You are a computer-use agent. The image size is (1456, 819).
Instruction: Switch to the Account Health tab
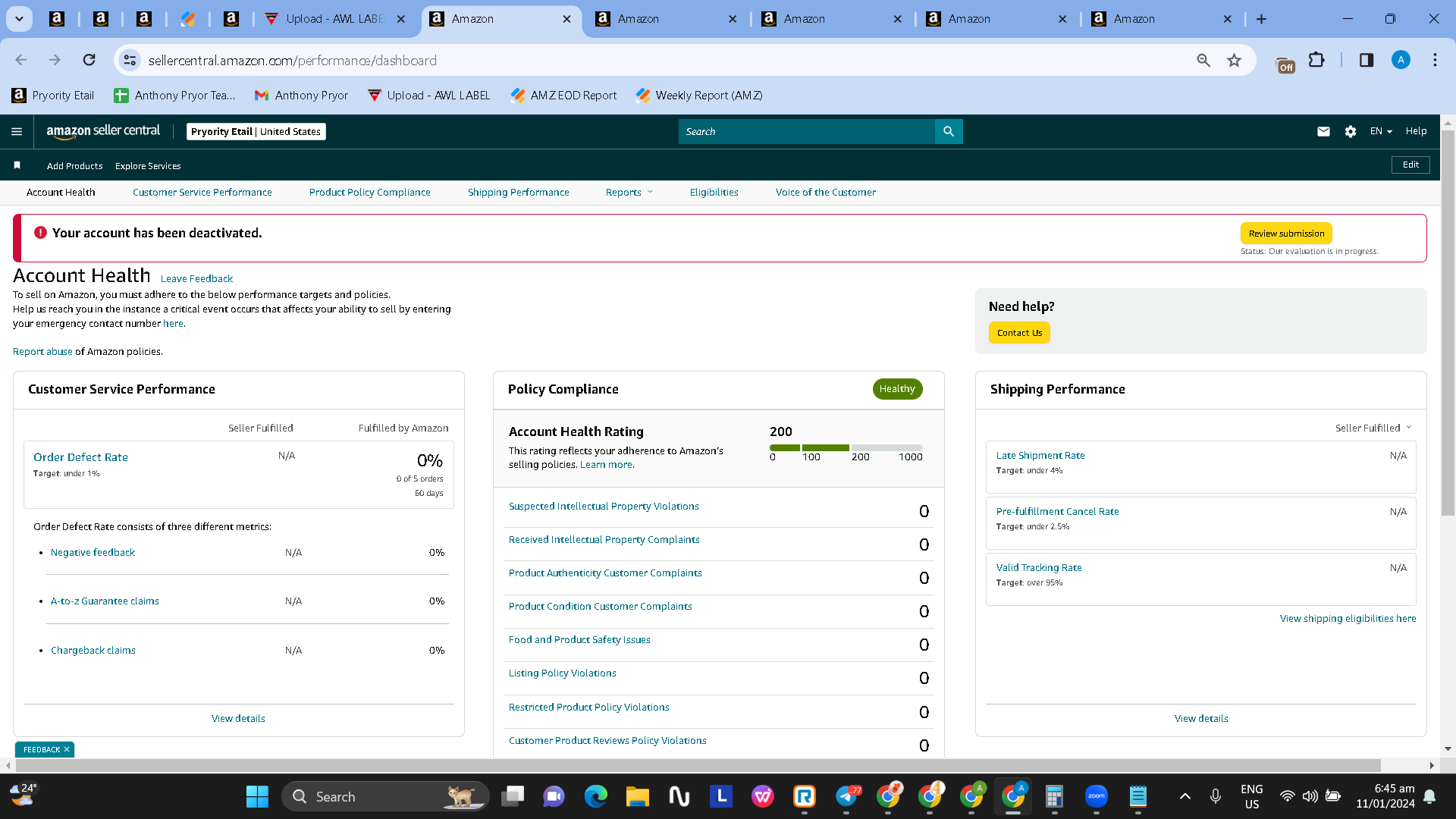coord(61,192)
